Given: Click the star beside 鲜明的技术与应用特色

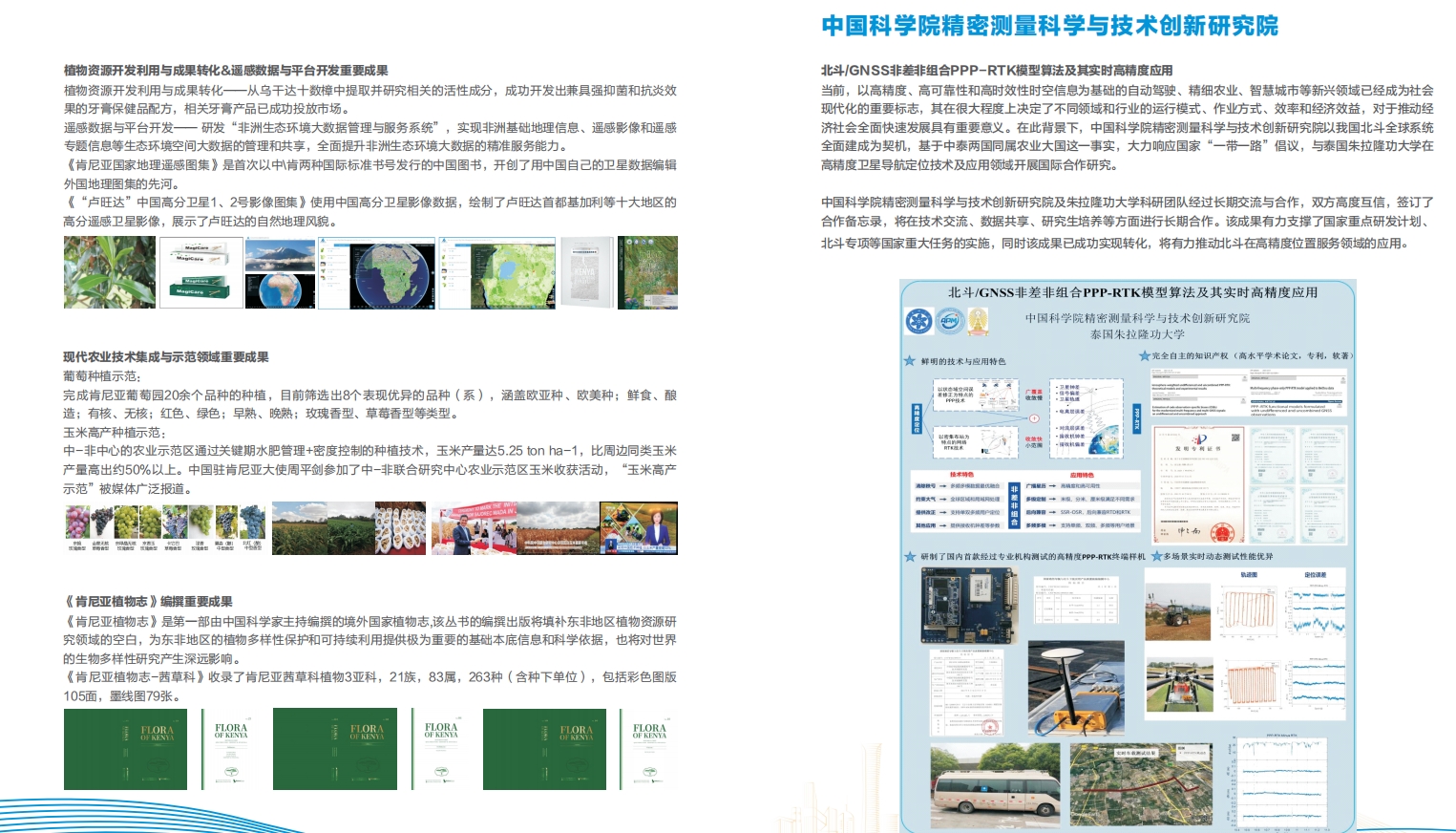Looking at the screenshot, I should pyautogui.click(x=910, y=361).
